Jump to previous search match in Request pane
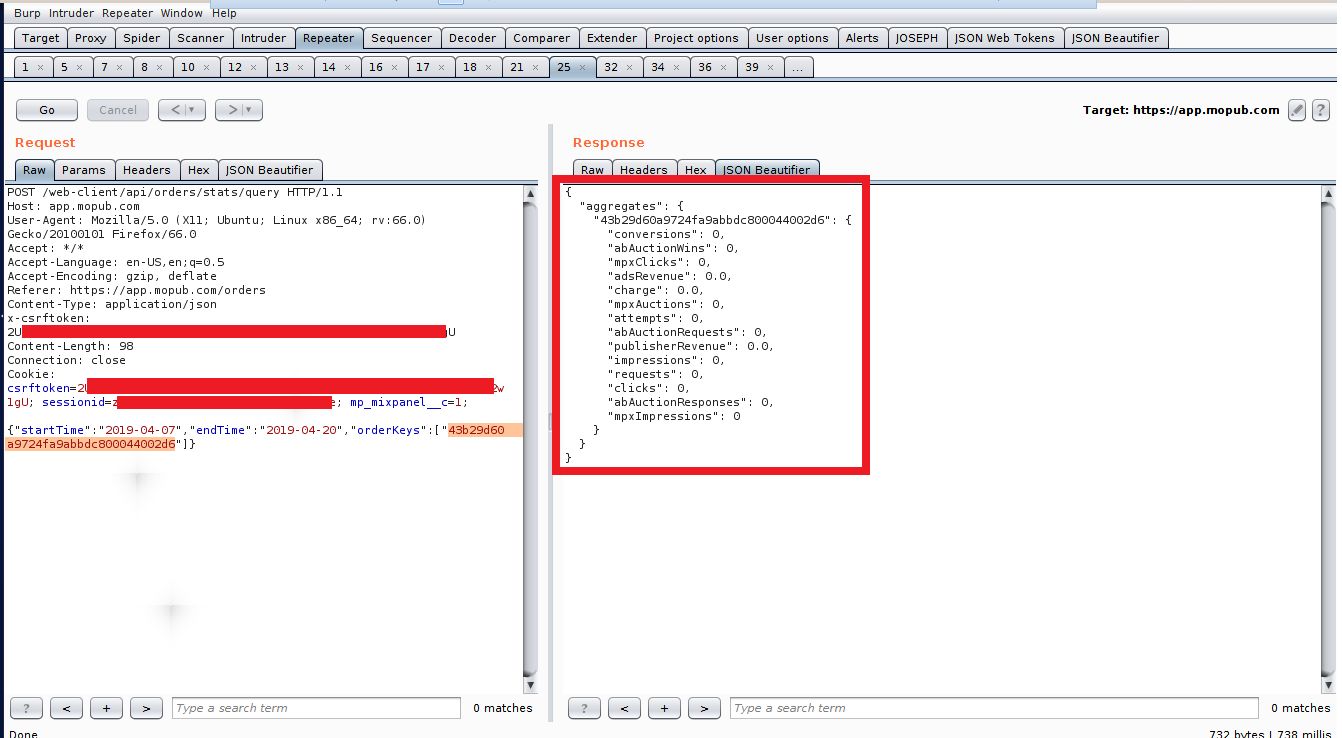 (x=66, y=708)
